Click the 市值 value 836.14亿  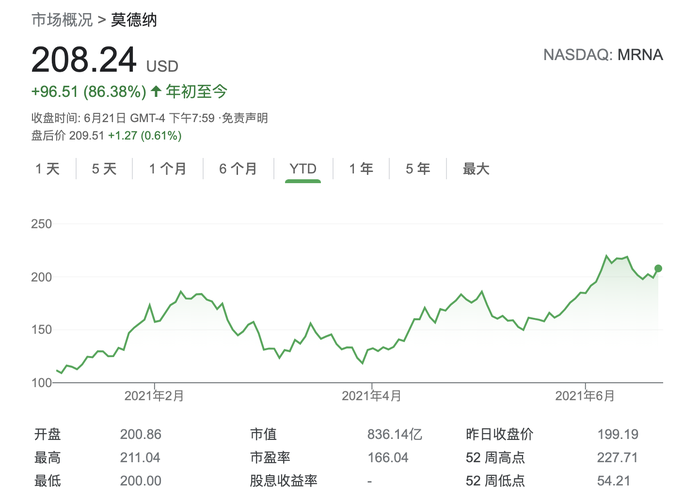[395, 434]
